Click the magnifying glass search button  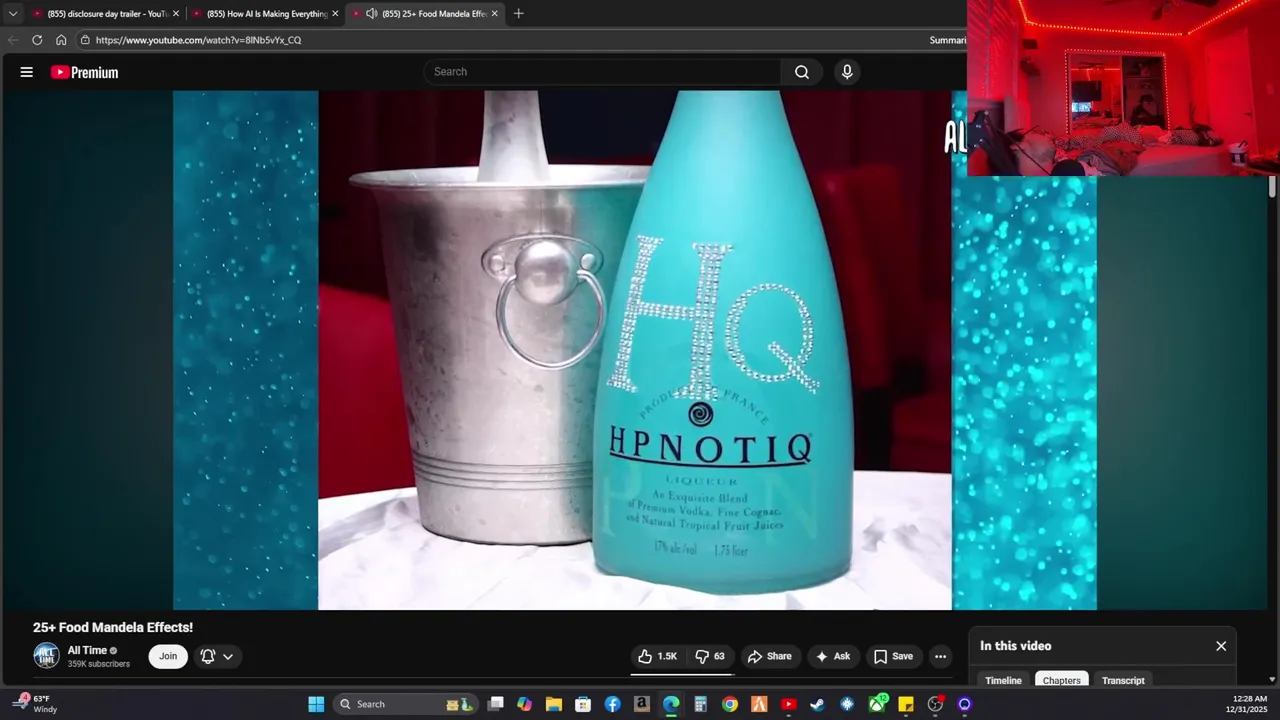tap(802, 72)
